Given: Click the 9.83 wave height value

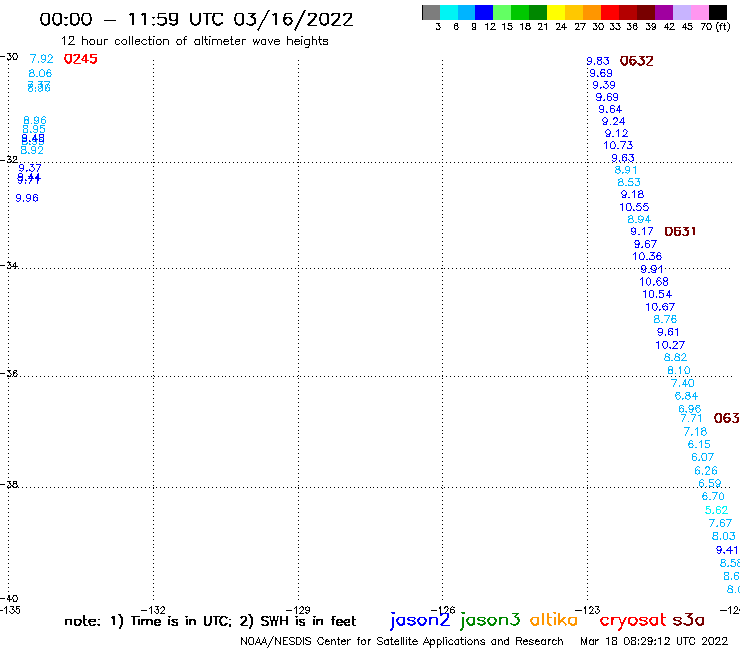Looking at the screenshot, I should pyautogui.click(x=597, y=61).
